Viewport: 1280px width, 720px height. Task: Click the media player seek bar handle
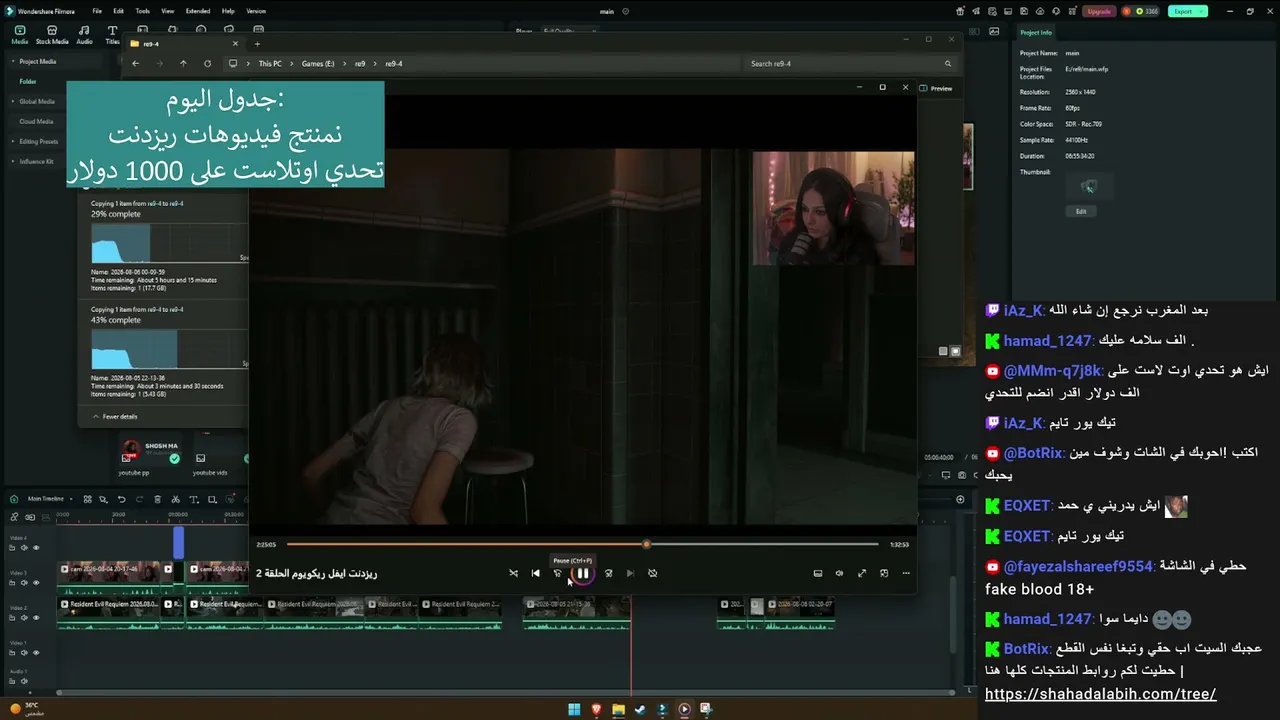(647, 544)
